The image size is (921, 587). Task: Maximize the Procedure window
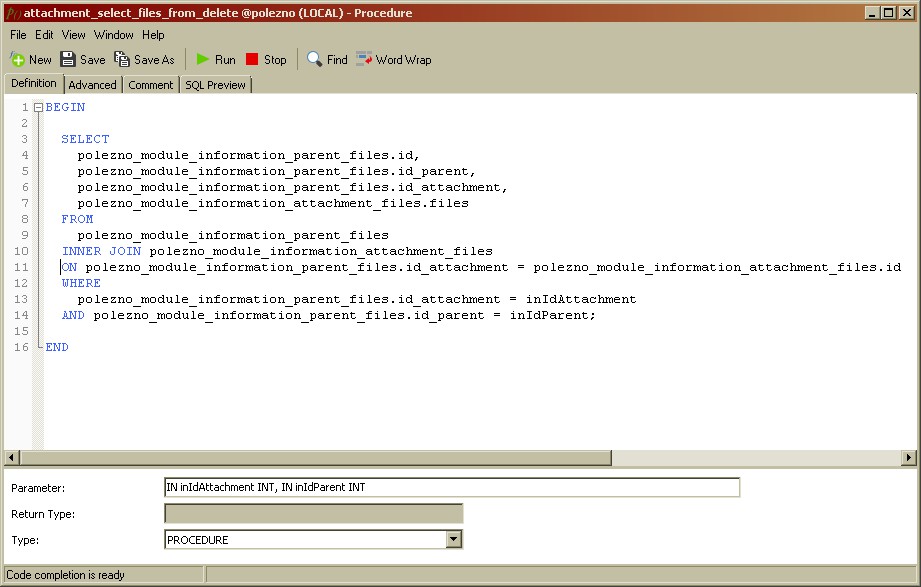pos(889,12)
